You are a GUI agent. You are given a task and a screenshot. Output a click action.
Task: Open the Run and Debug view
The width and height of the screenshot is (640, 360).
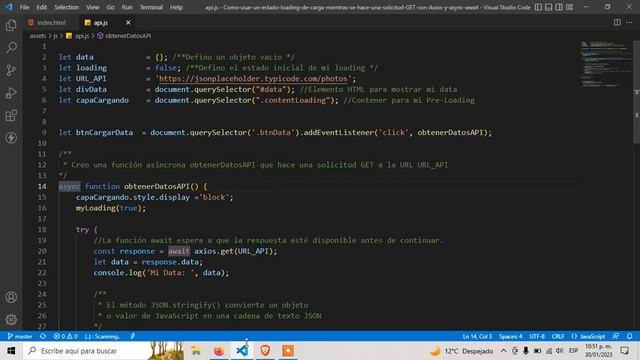pos(11,93)
